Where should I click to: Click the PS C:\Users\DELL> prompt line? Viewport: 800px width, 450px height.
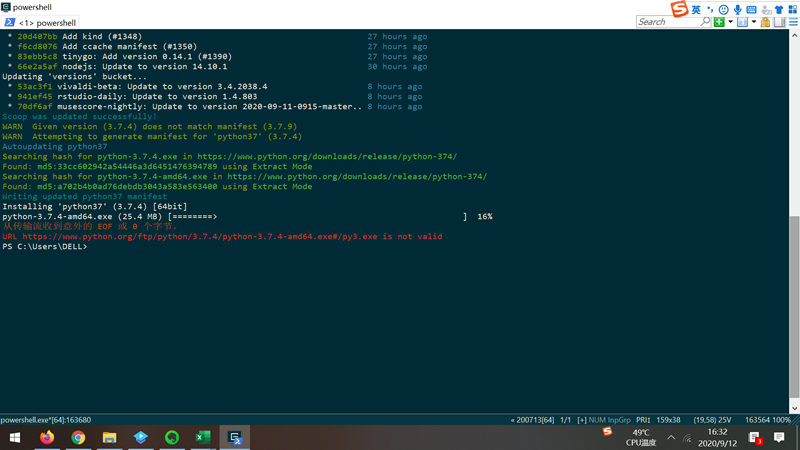(44, 246)
